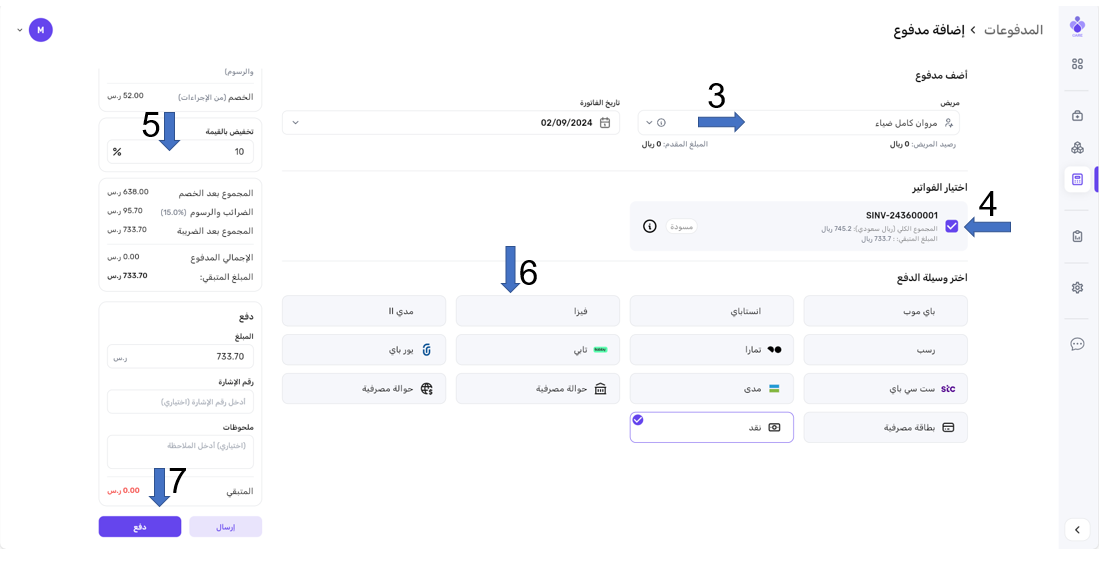Click the إرسال (Send) button
This screenshot has width=1105, height=572.
click(225, 527)
